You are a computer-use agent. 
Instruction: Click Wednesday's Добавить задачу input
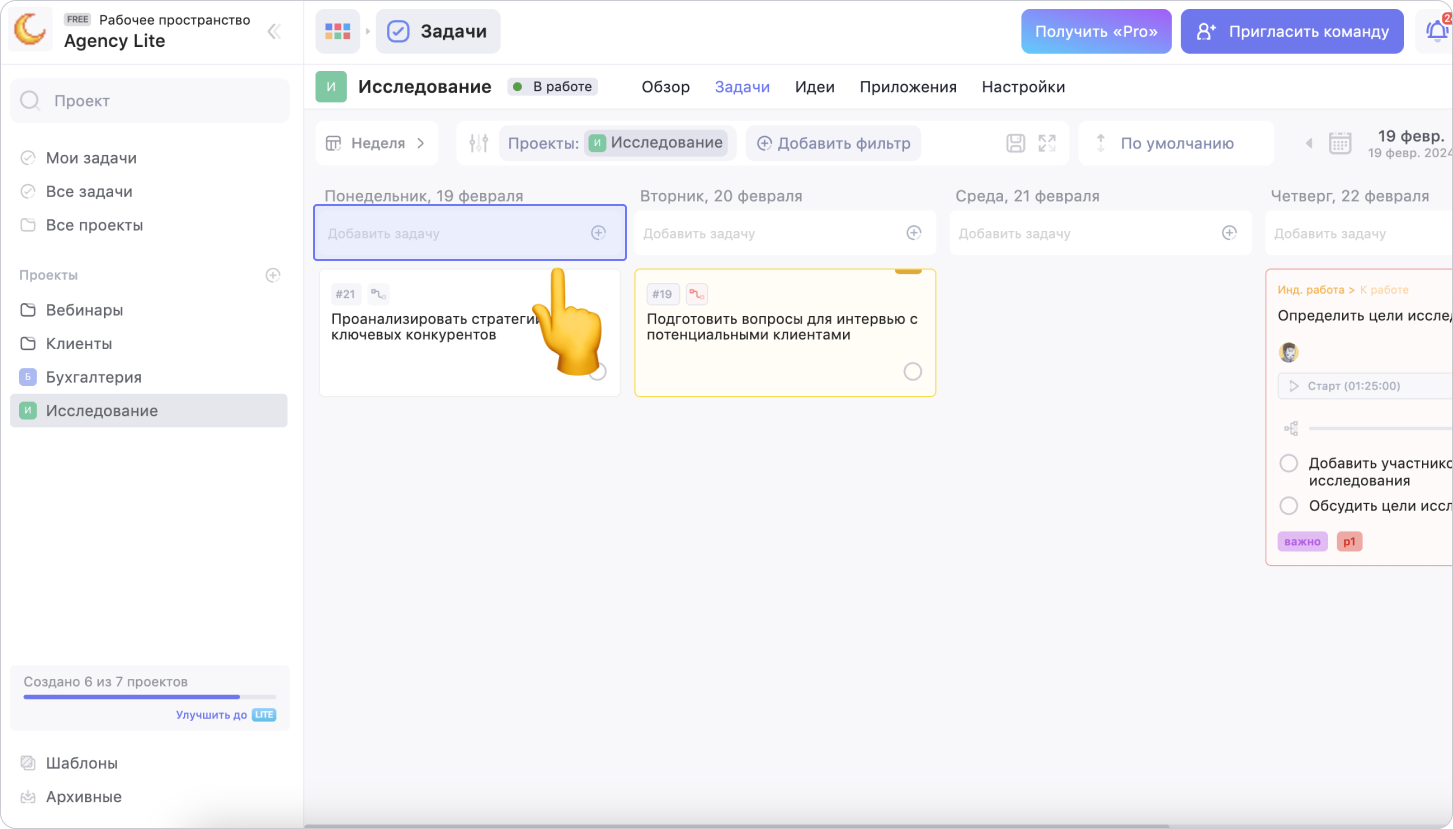pyautogui.click(x=1101, y=233)
